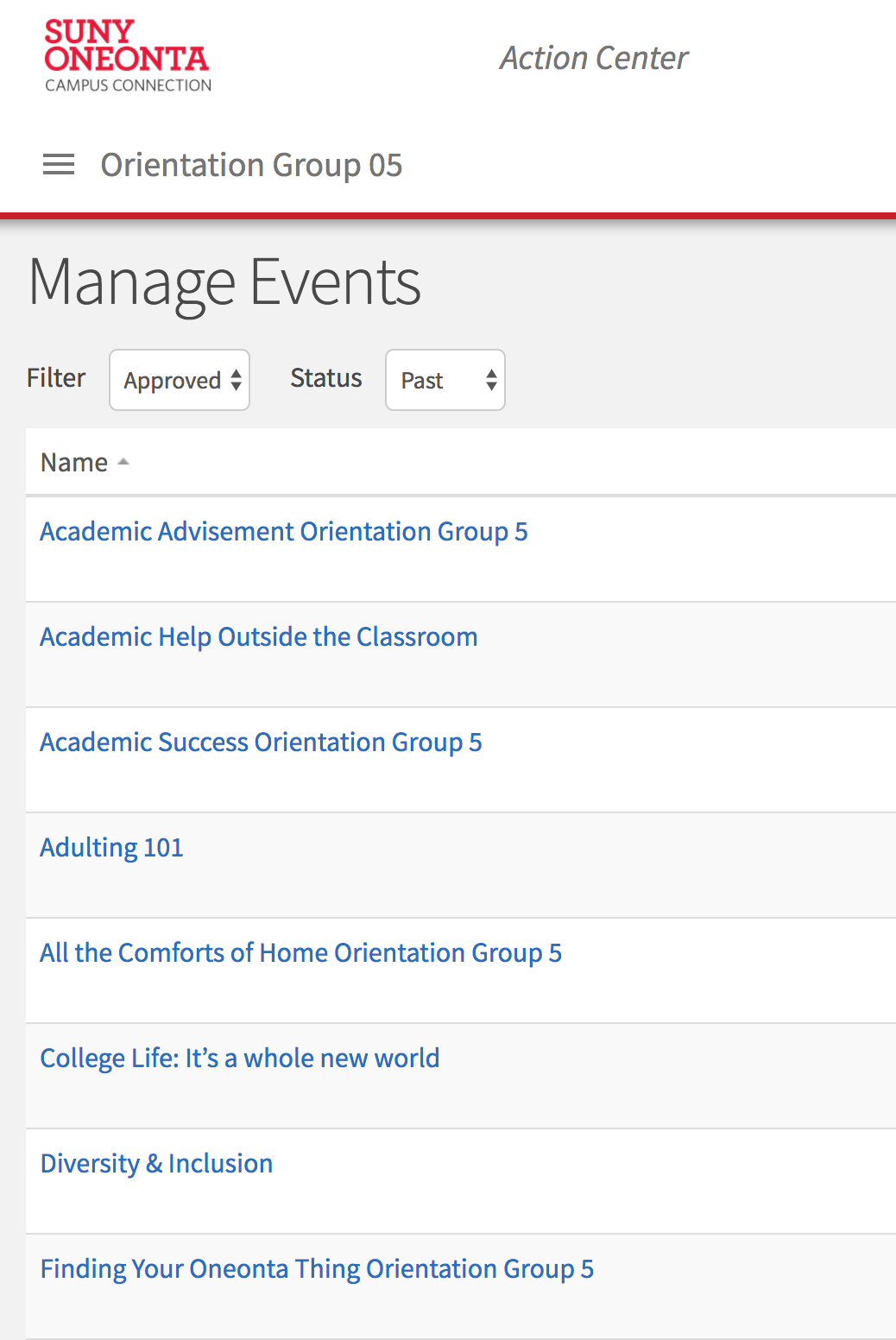Sort events by Name column
This screenshot has height=1340, width=896.
click(85, 463)
